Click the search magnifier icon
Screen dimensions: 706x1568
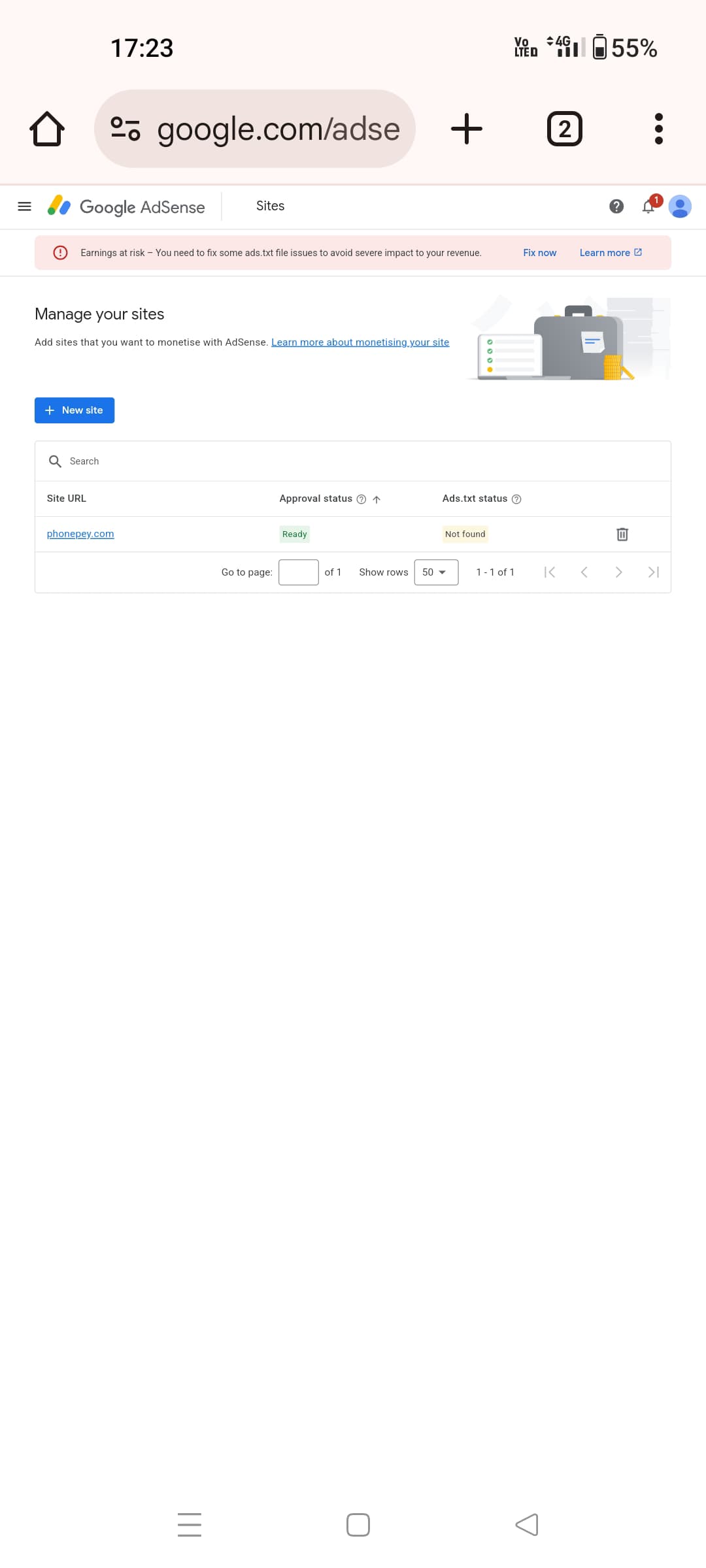55,461
